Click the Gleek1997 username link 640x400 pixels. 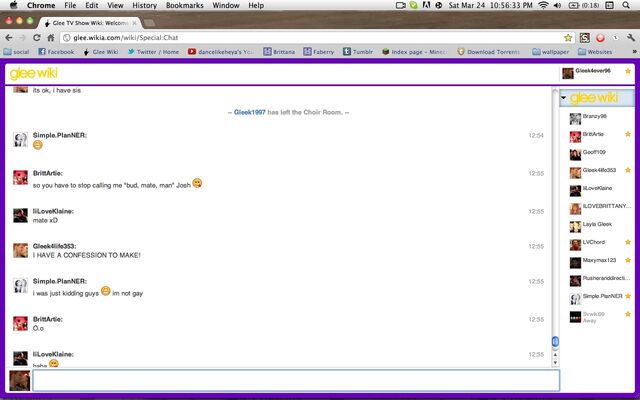click(x=249, y=112)
